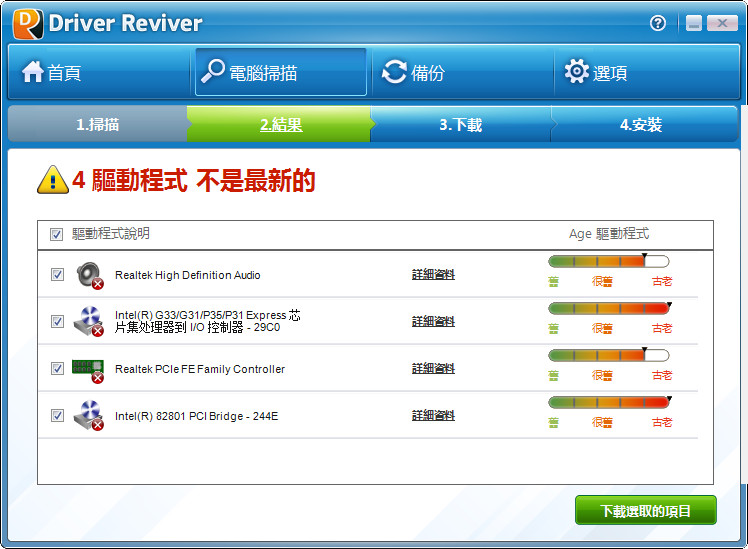Open the 首頁 home tab
The width and height of the screenshot is (748, 549).
pyautogui.click(x=99, y=72)
